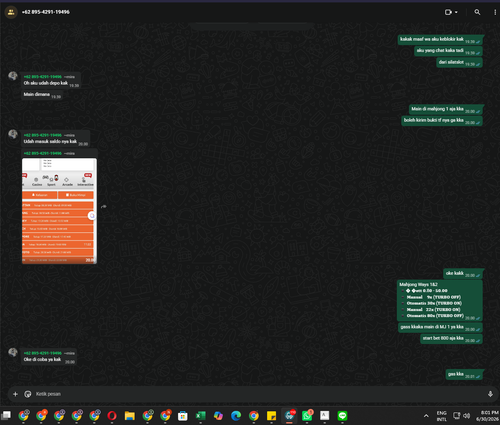Open volume control in system tray
The height and width of the screenshot is (425, 500).
(467, 416)
